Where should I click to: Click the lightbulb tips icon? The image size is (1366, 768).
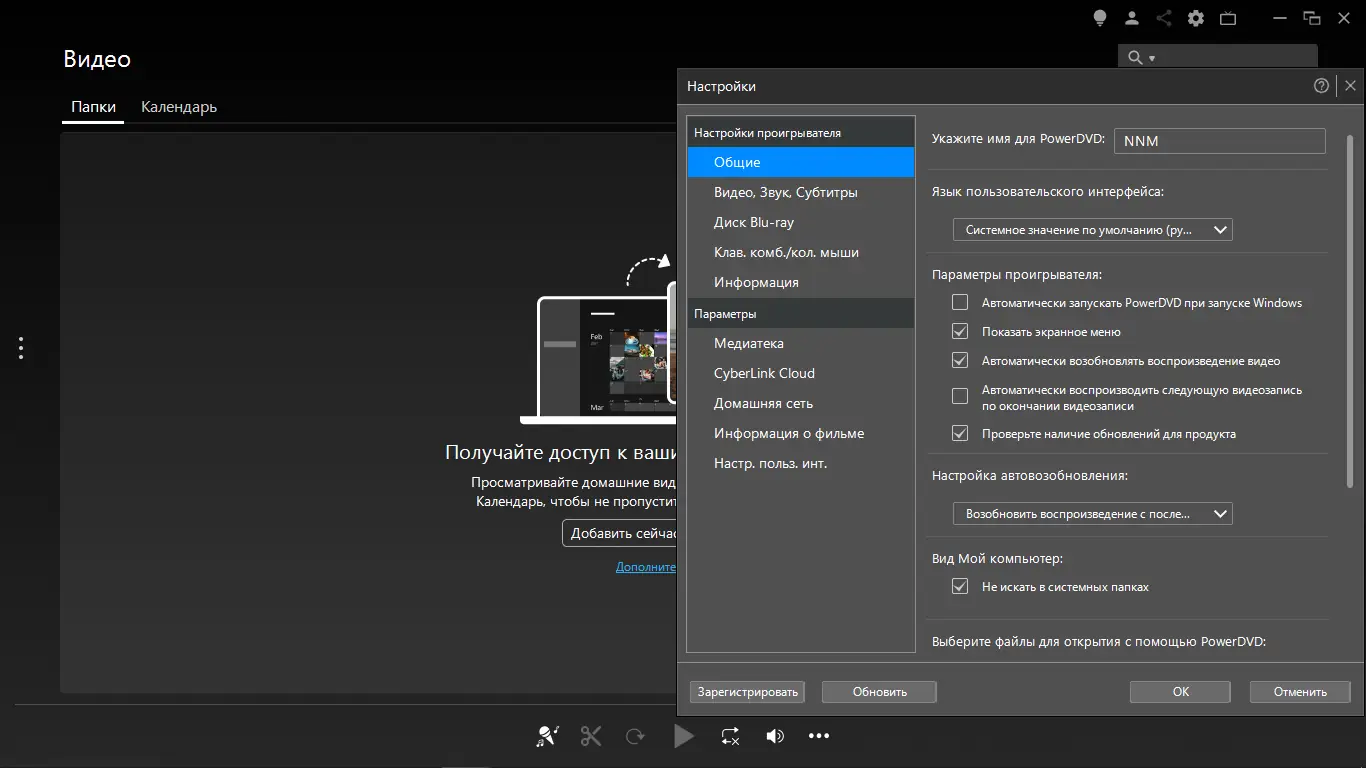(x=1100, y=18)
